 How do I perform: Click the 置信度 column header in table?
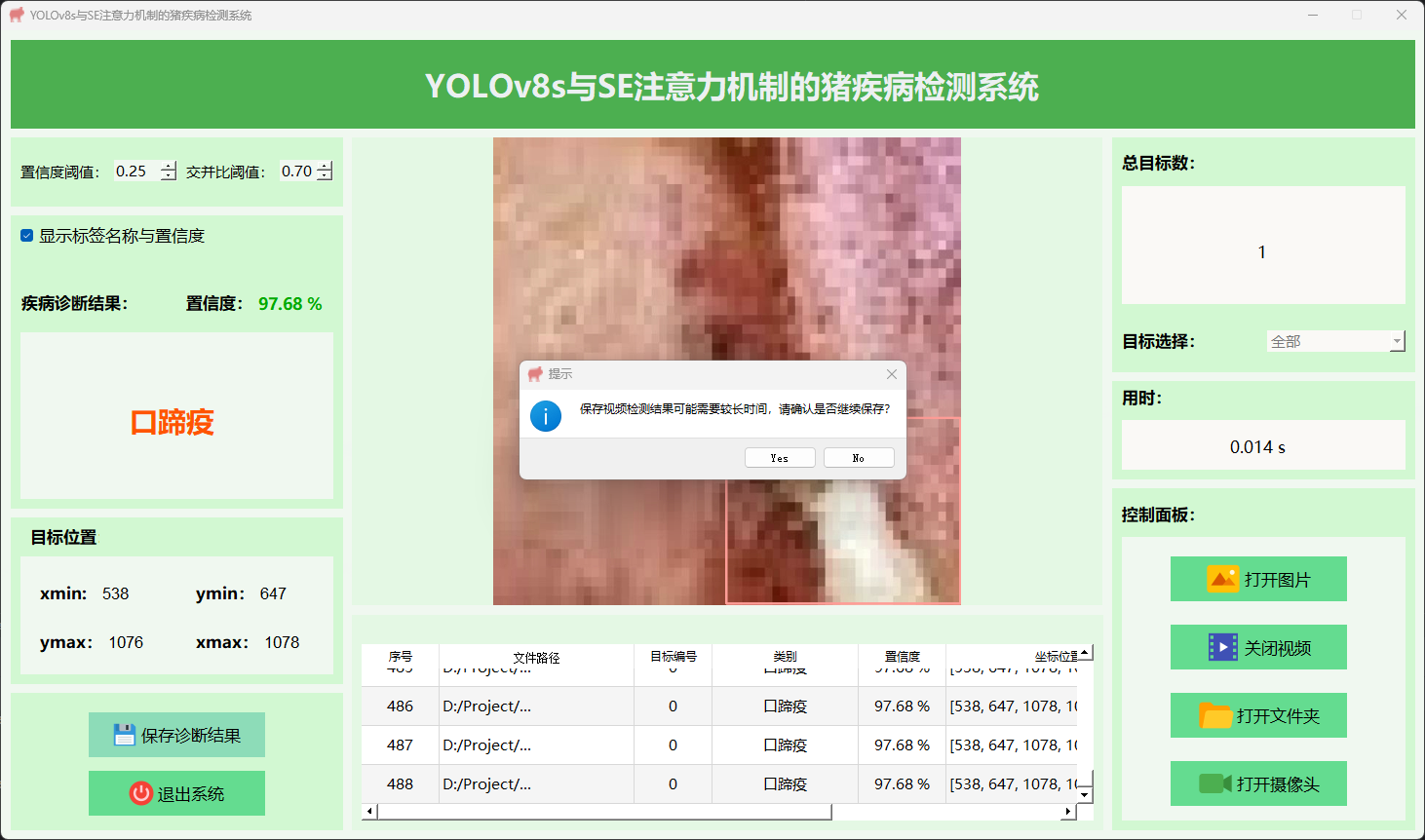(902, 657)
